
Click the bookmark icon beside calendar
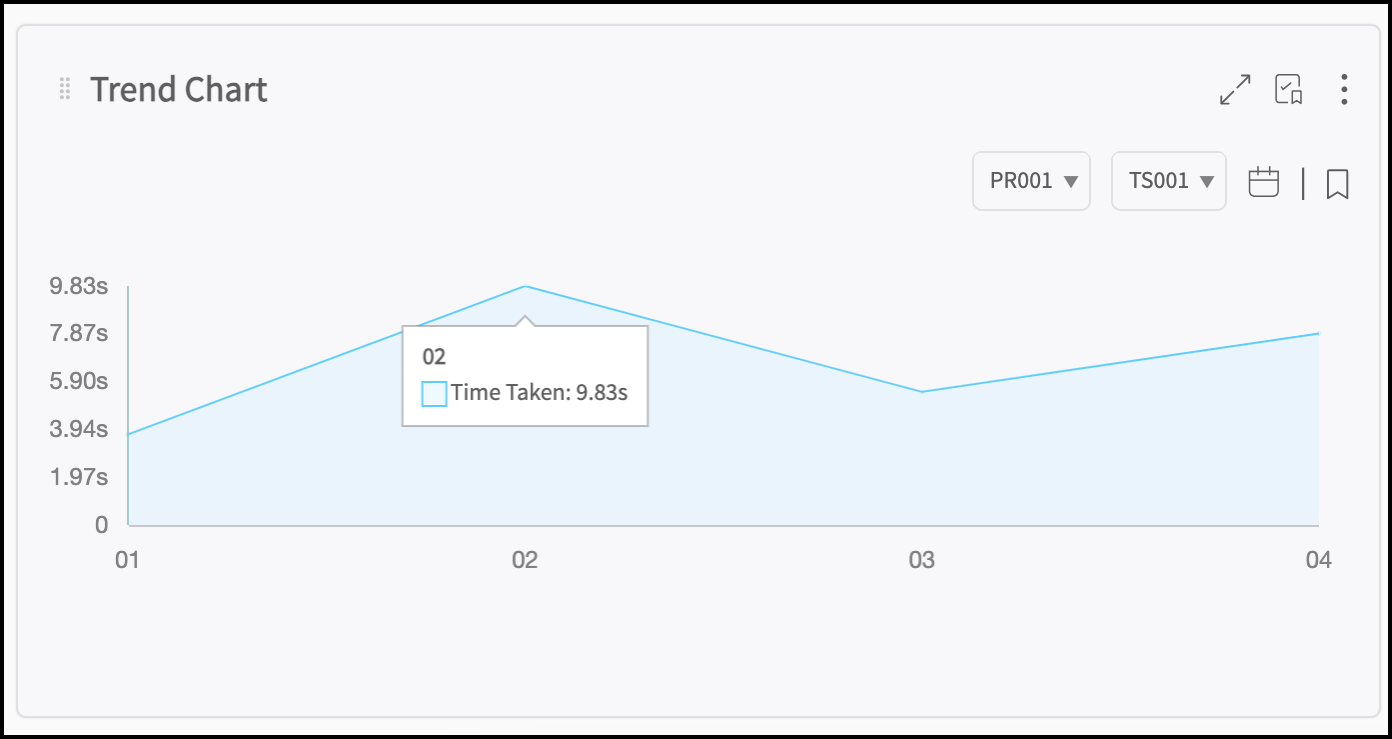click(x=1338, y=183)
